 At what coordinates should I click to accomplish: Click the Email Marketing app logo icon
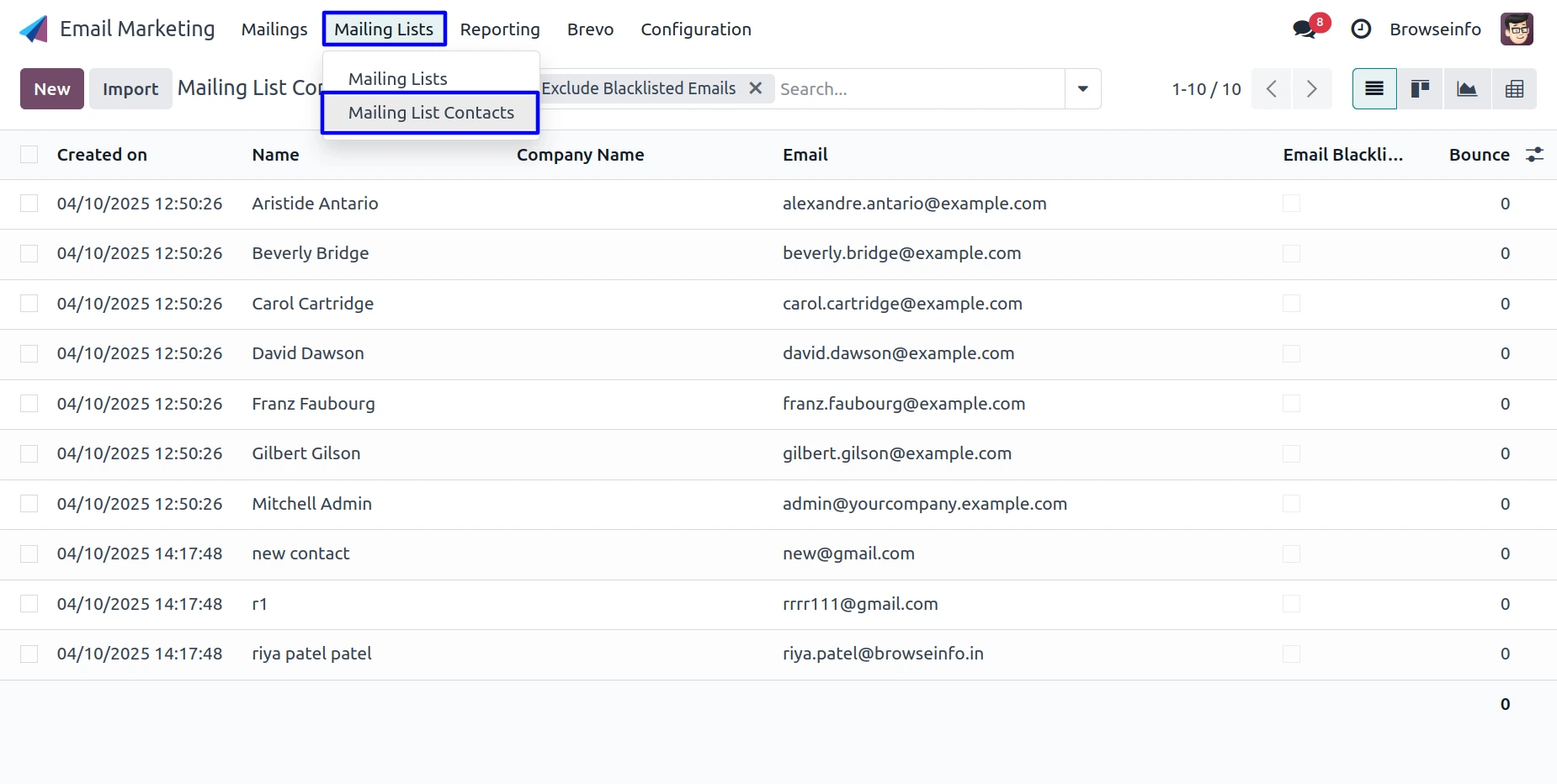click(34, 29)
